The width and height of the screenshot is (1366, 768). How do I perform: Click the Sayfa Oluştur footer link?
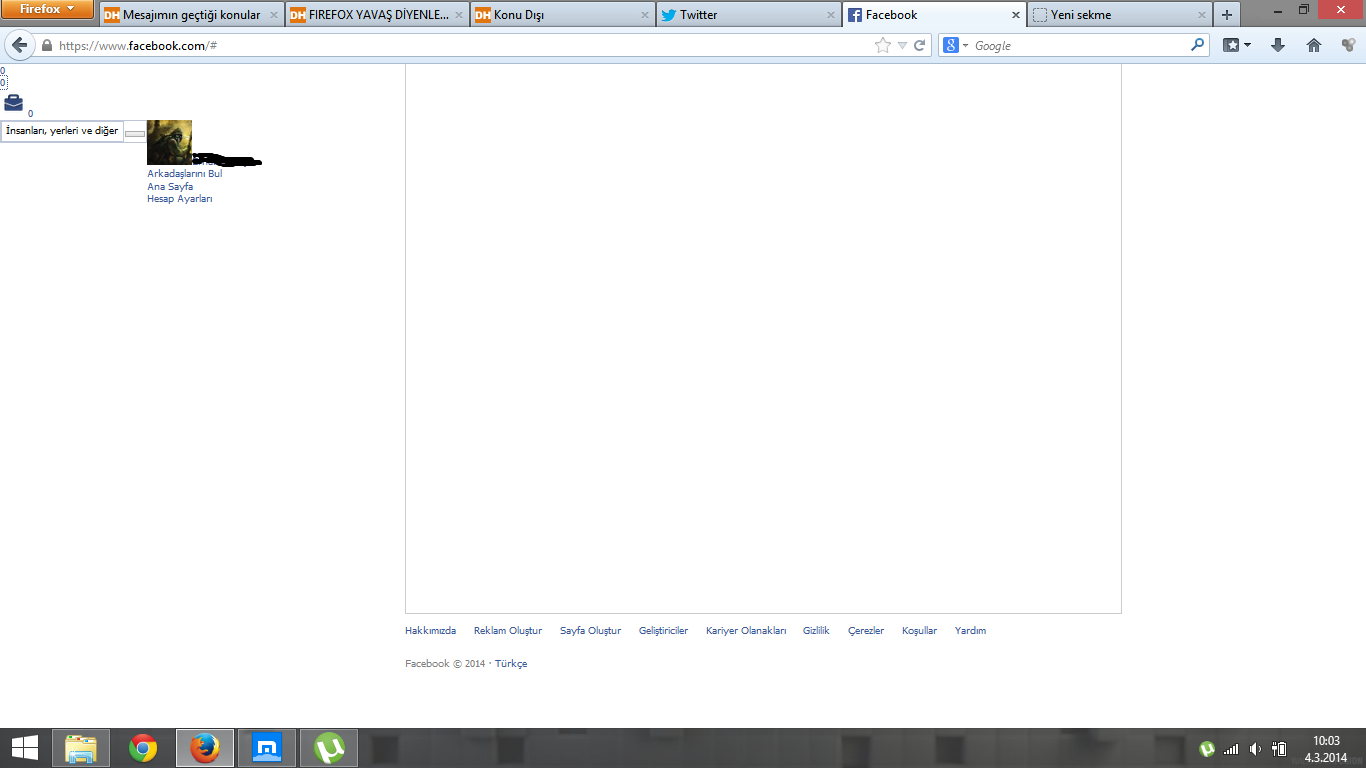(590, 631)
